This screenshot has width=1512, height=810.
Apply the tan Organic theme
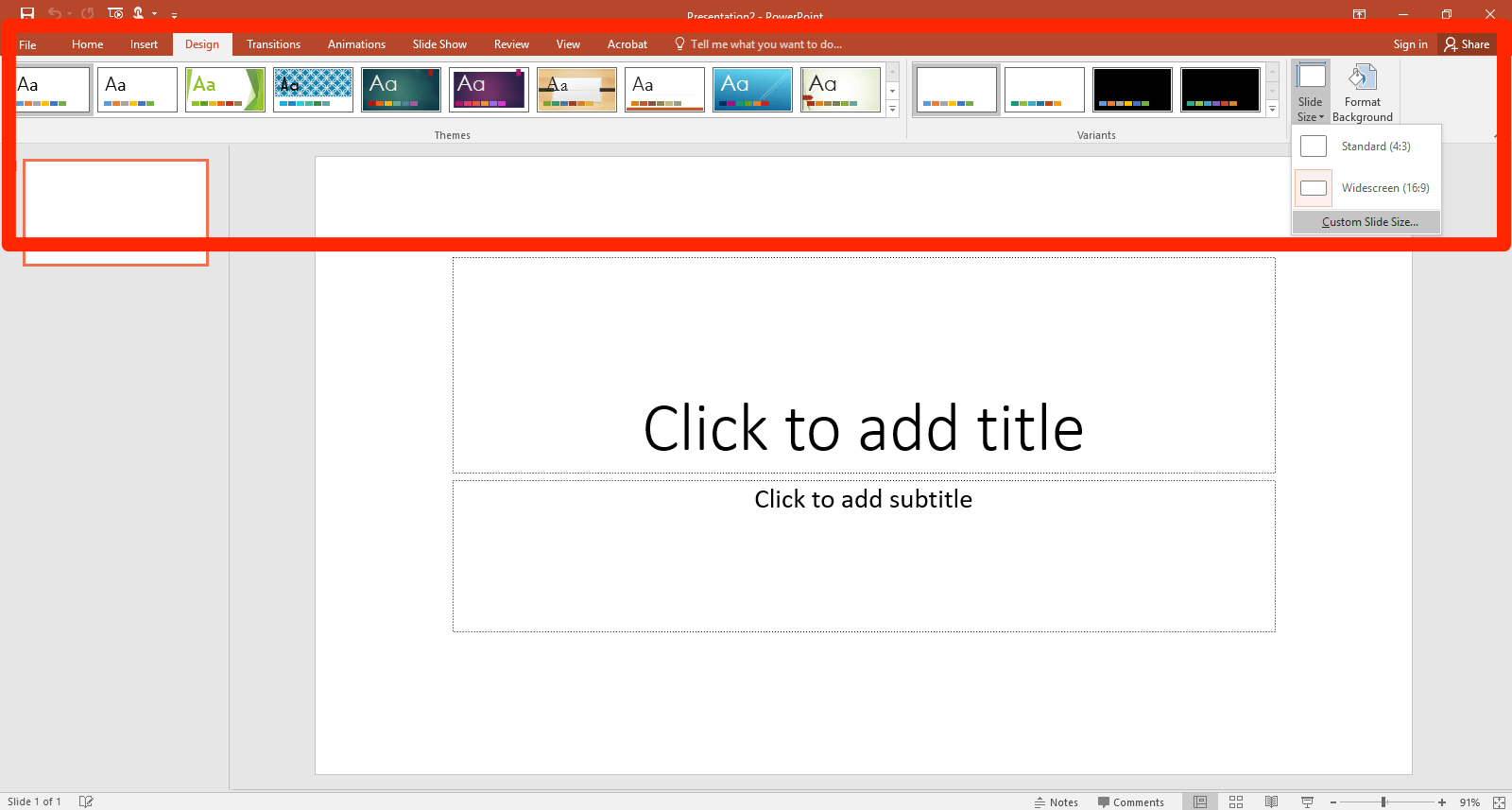[576, 90]
